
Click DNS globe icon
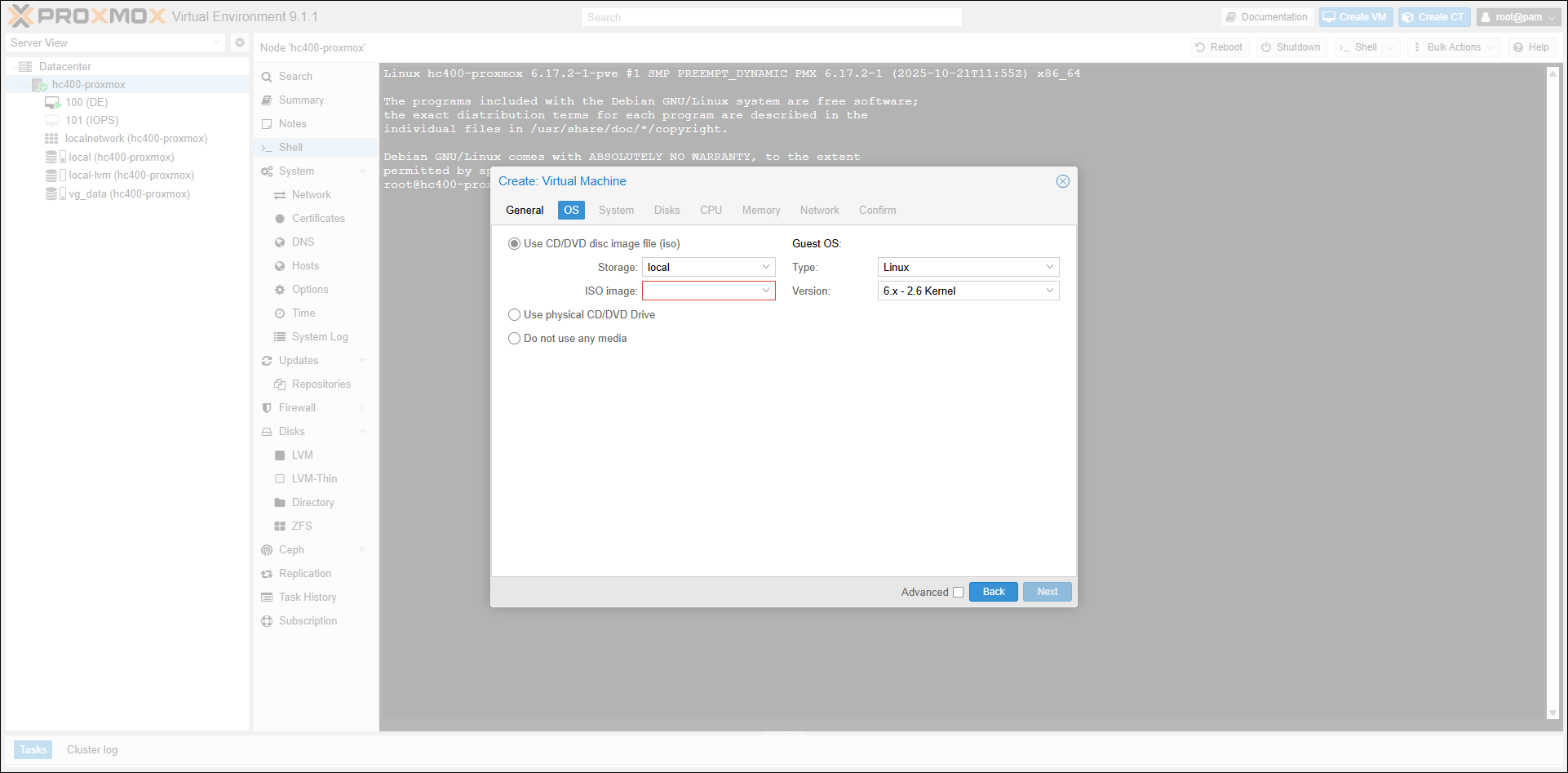tap(280, 242)
